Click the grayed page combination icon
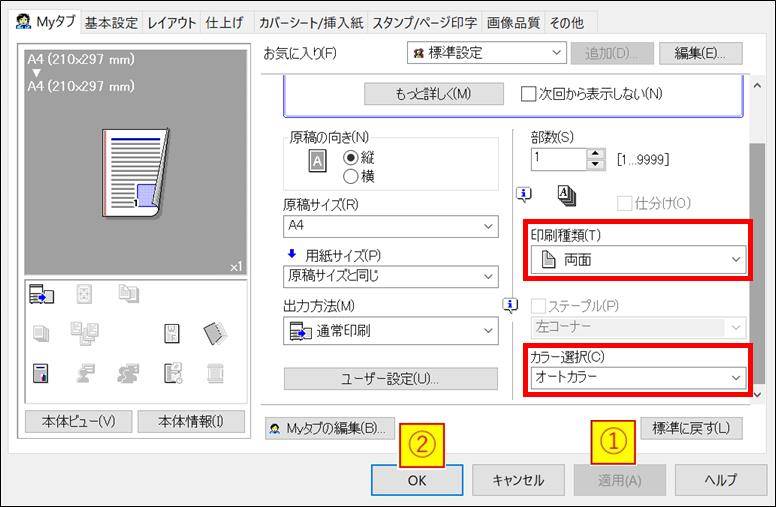This screenshot has width=776, height=507. pos(85,294)
